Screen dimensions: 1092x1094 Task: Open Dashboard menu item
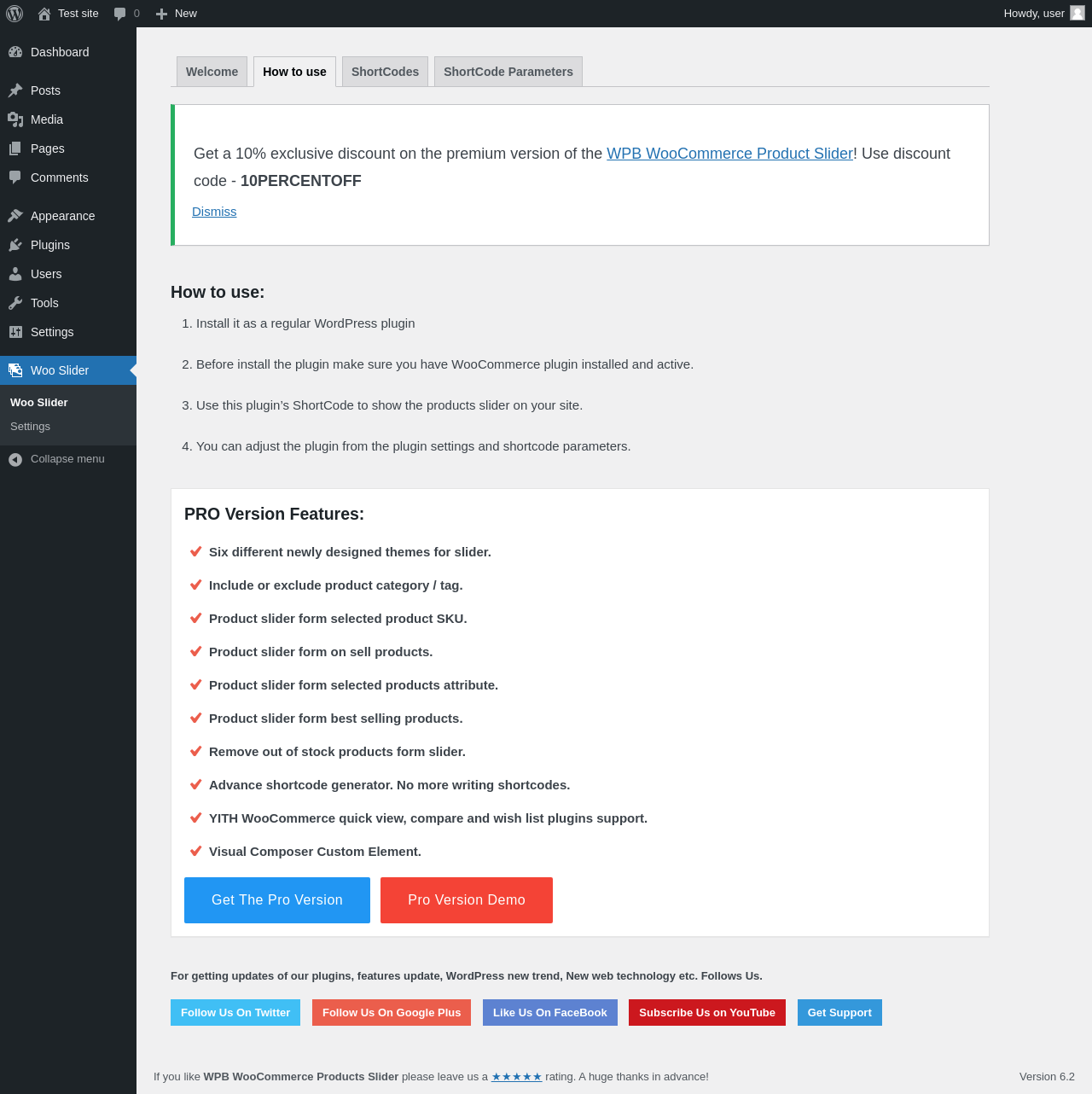[x=68, y=52]
